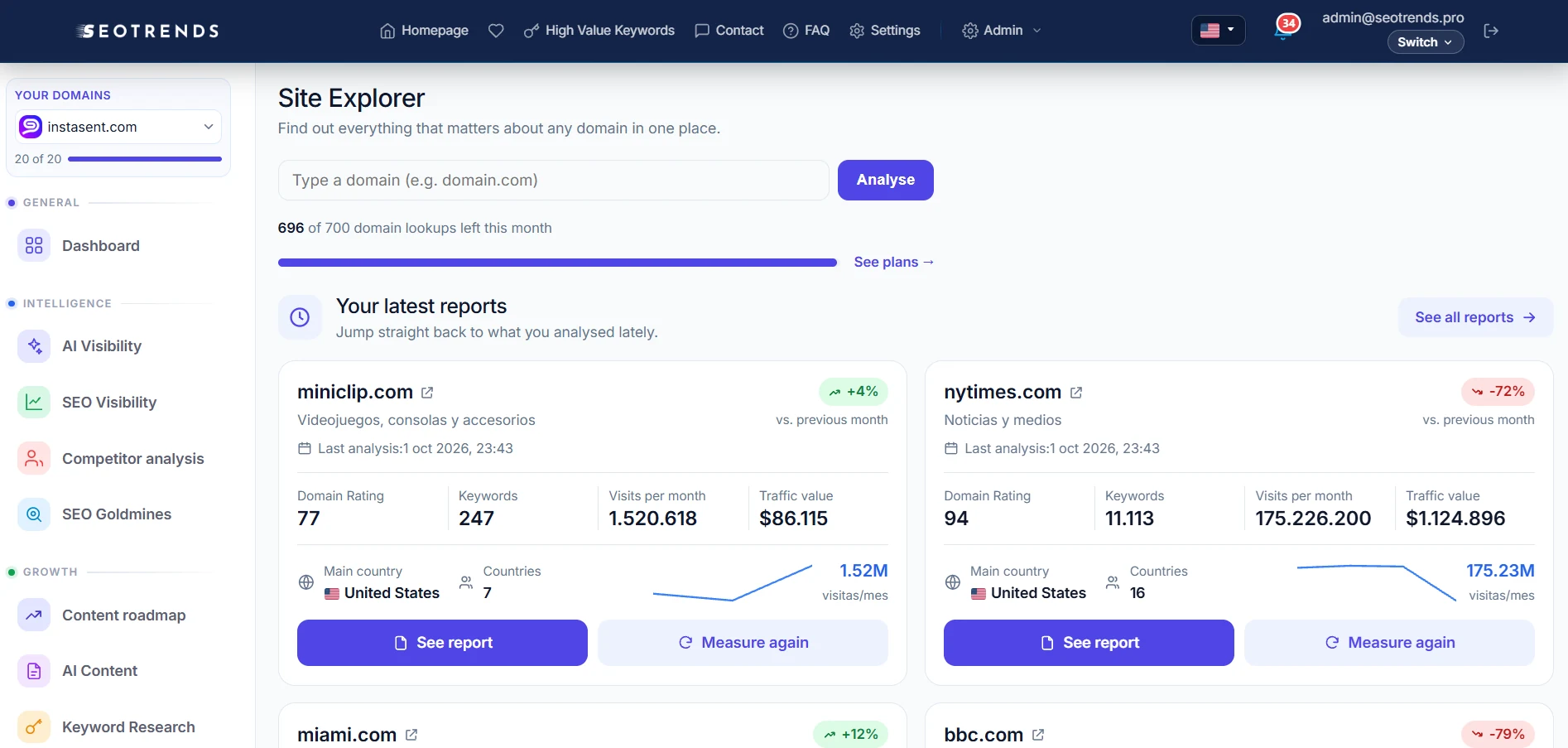Image resolution: width=1568 pixels, height=748 pixels.
Task: Open nytimes.com external link icon
Action: click(1076, 393)
